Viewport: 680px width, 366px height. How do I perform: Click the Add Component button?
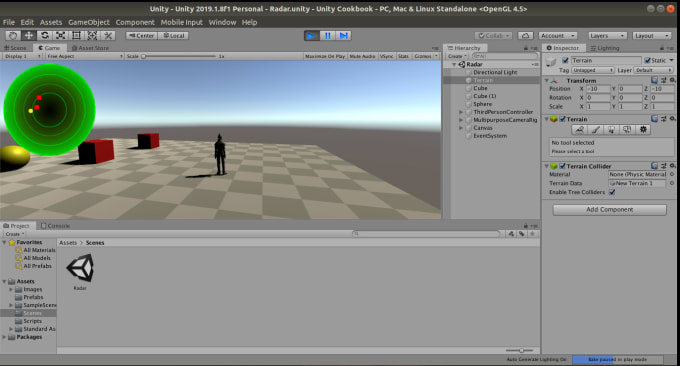[609, 209]
